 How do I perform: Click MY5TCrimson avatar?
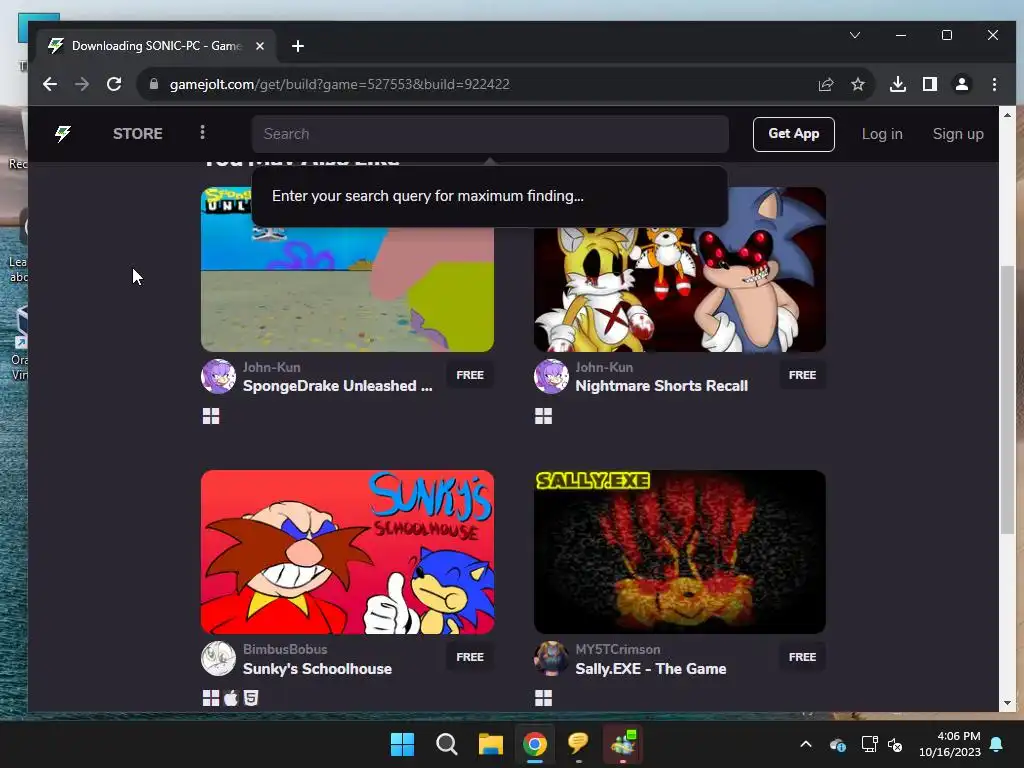[551, 658]
